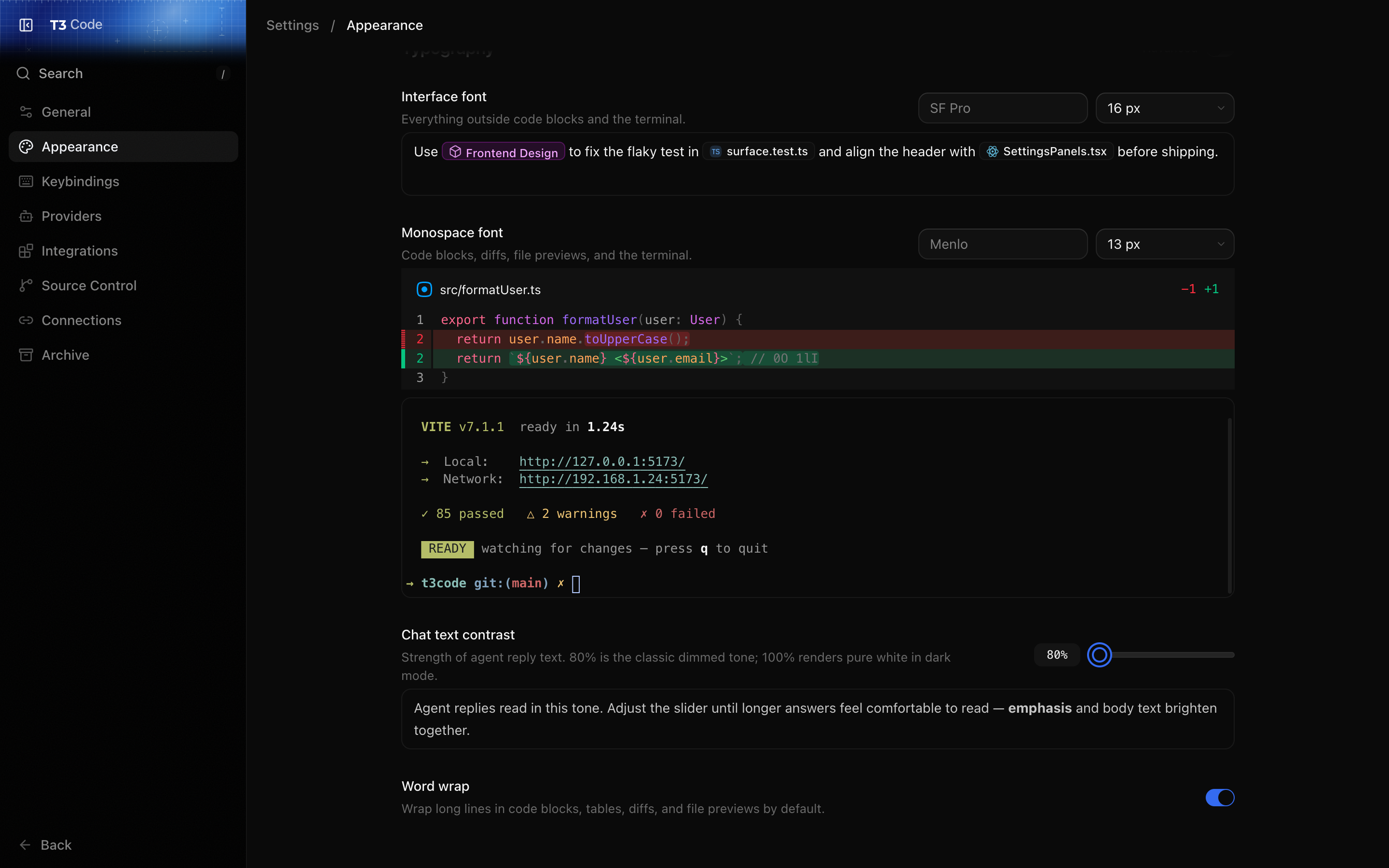
Task: Open the Local http://127.0.0.1:5173/ link
Action: point(602,461)
